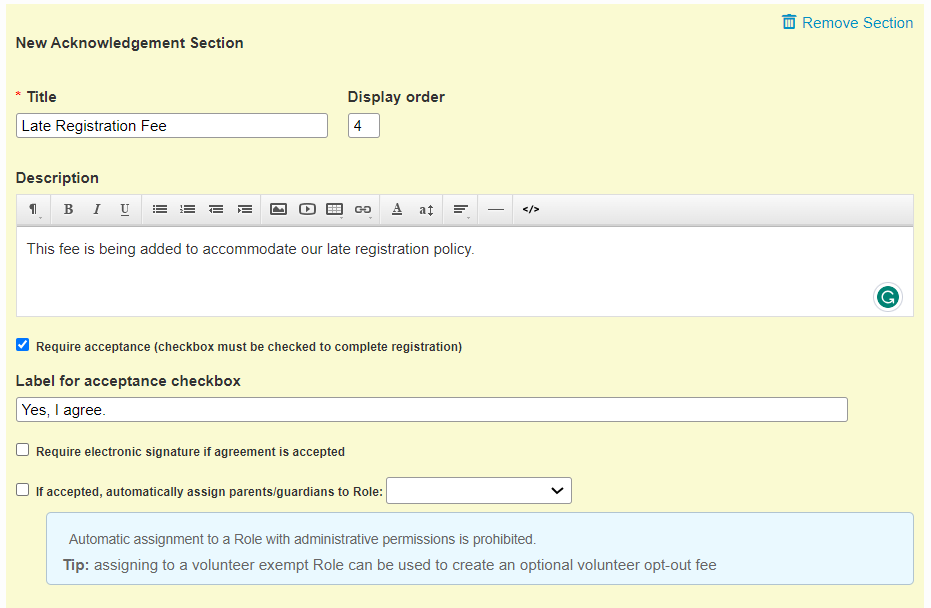Click the Title input field
This screenshot has height=608, width=931.
coord(172,126)
